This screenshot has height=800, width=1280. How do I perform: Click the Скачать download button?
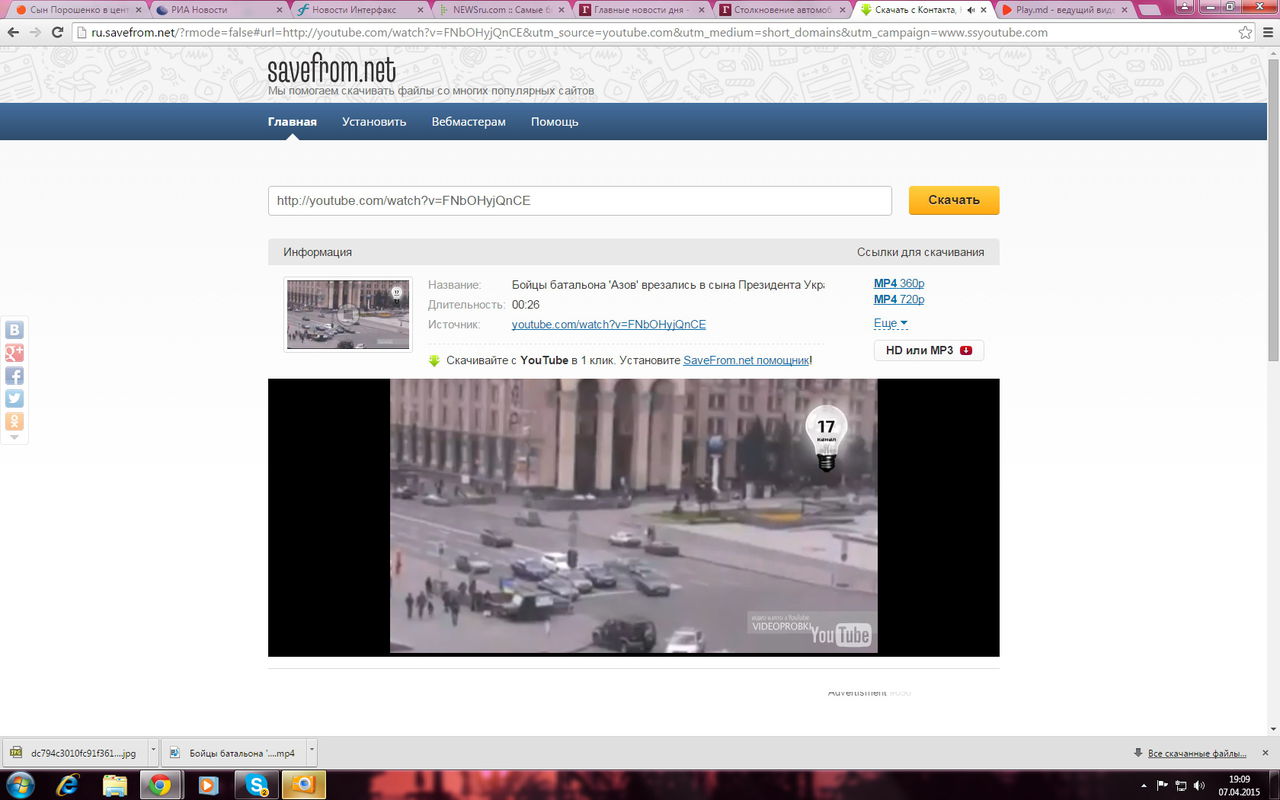coord(954,200)
